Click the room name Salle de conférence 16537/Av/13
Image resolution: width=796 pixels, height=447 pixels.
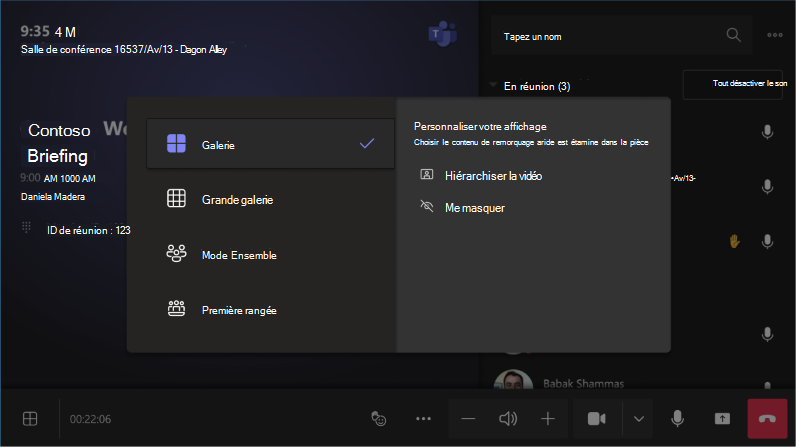[x=96, y=49]
